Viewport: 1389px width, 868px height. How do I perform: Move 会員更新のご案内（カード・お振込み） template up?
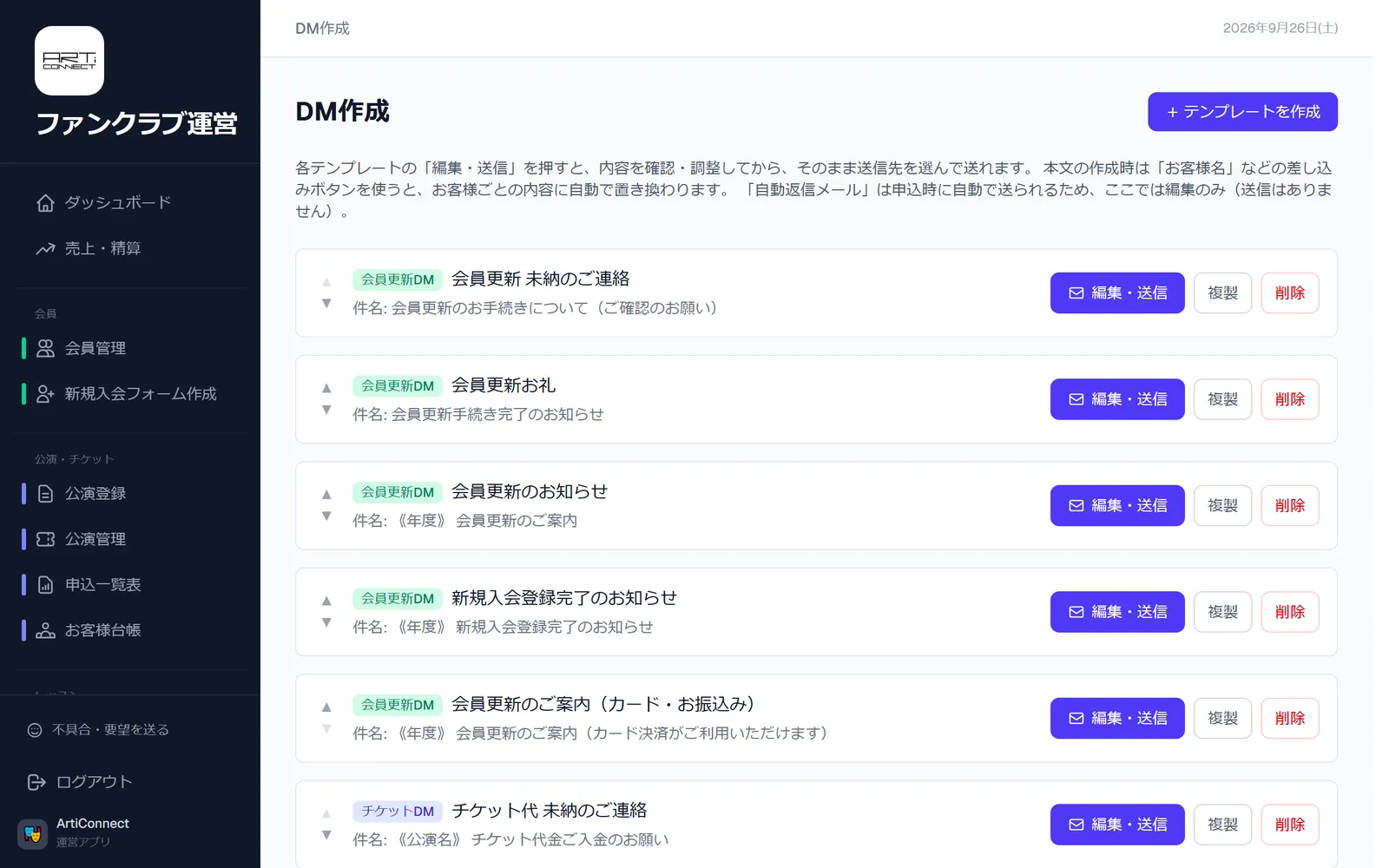(x=326, y=707)
